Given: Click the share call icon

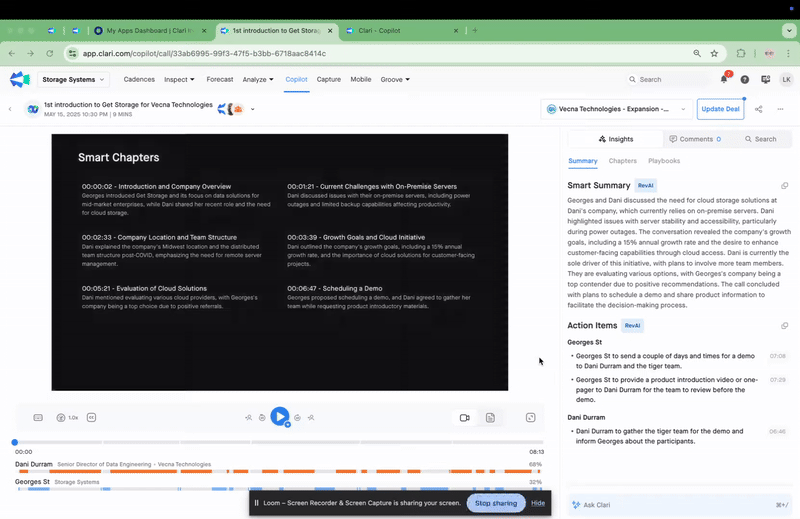Looking at the screenshot, I should click(759, 109).
